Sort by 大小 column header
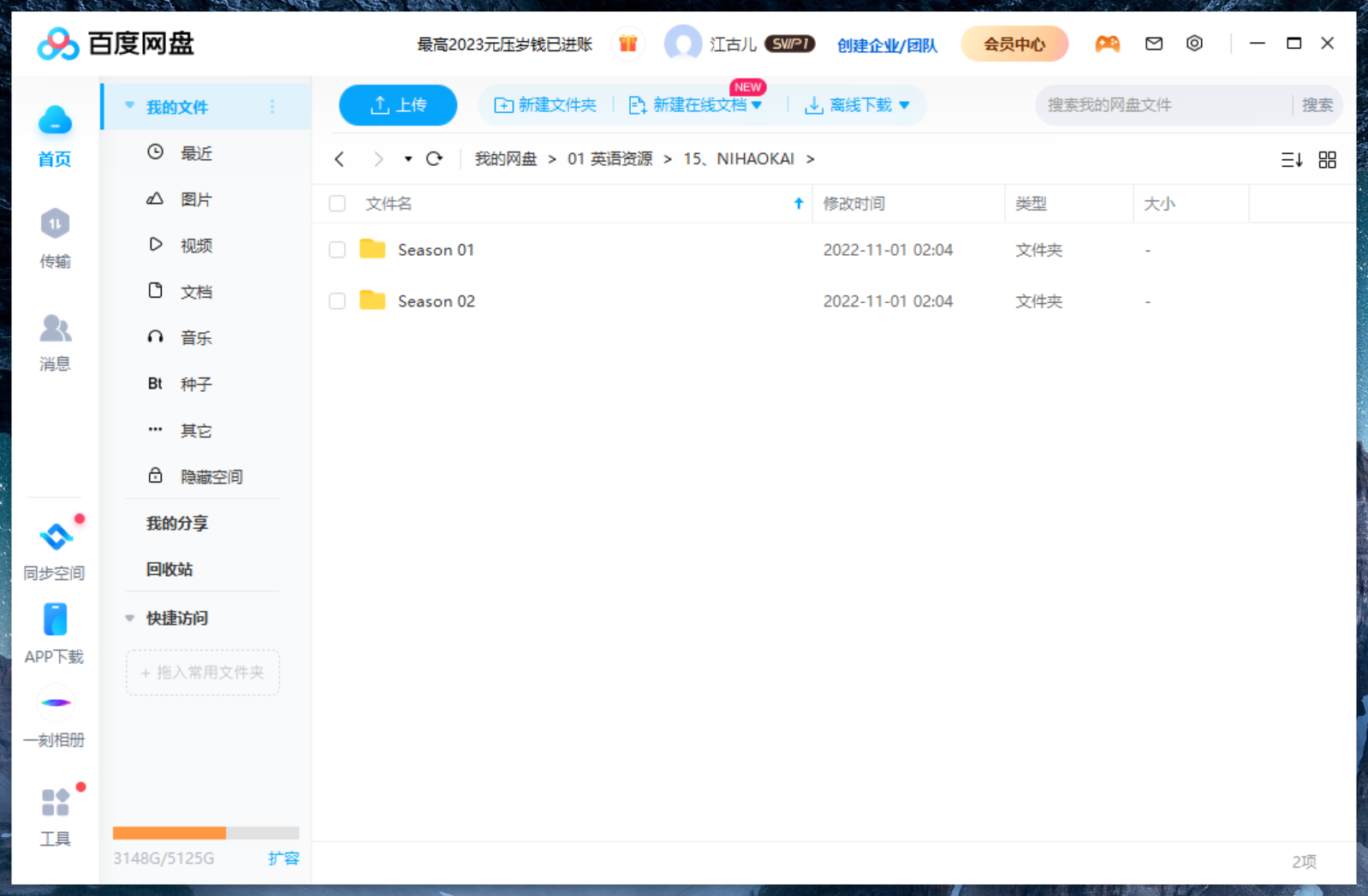The image size is (1368, 896). (x=1159, y=204)
